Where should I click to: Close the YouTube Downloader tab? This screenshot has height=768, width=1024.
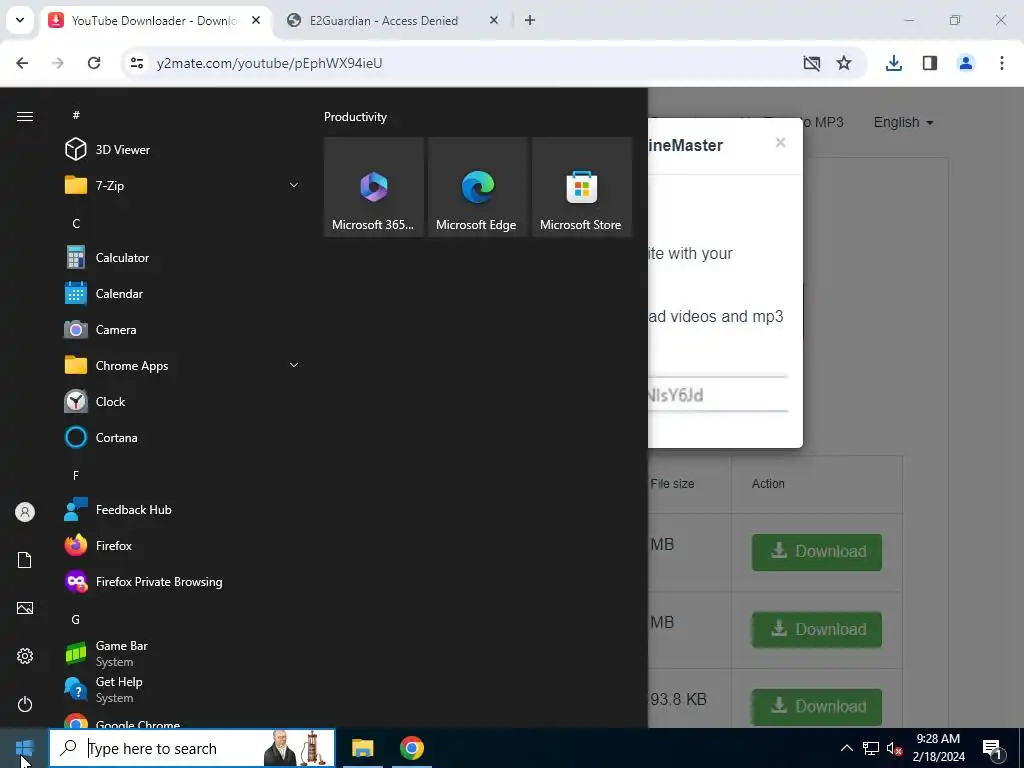256,20
